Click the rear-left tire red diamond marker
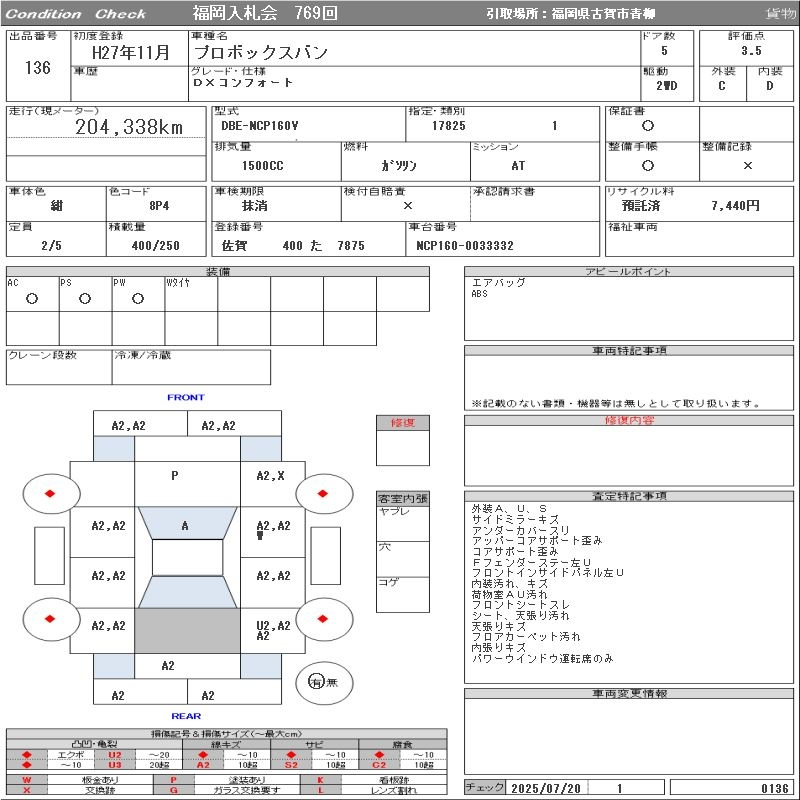This screenshot has width=800, height=800. coord(49,619)
